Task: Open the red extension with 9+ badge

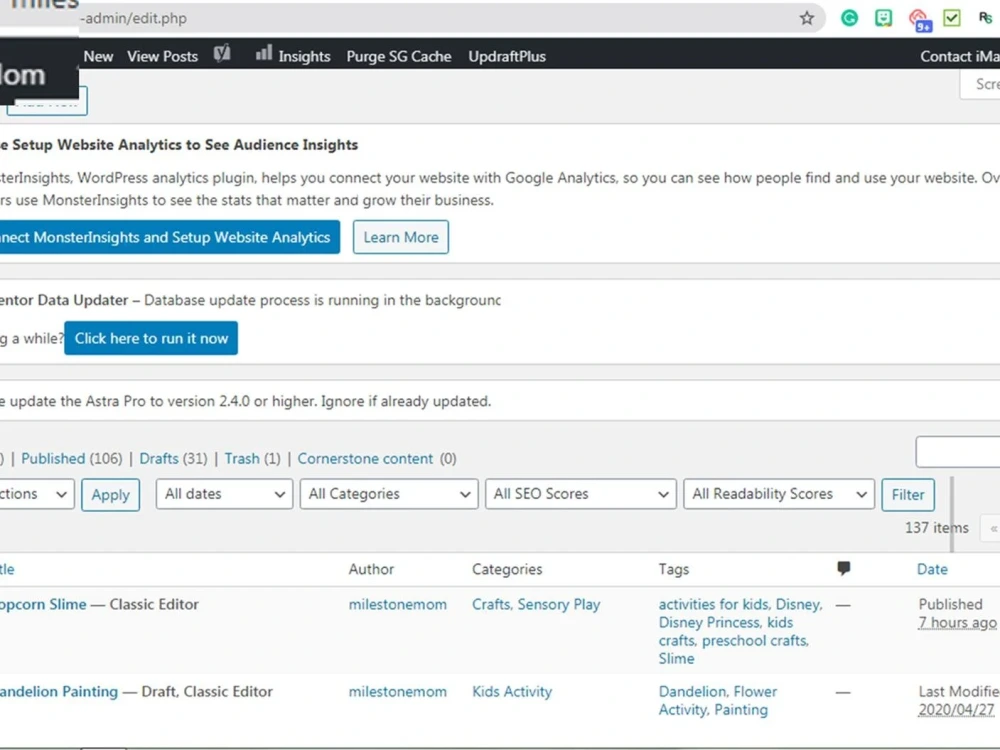Action: click(x=920, y=20)
